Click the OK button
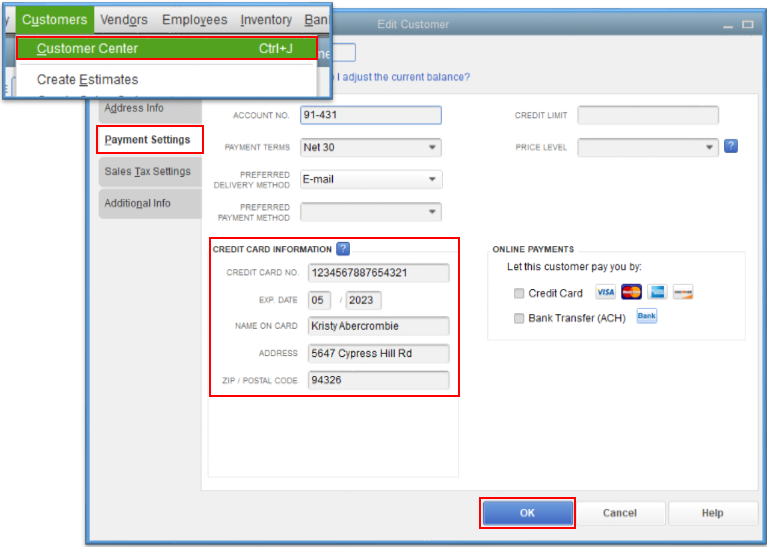This screenshot has height=547, width=767. pos(527,513)
